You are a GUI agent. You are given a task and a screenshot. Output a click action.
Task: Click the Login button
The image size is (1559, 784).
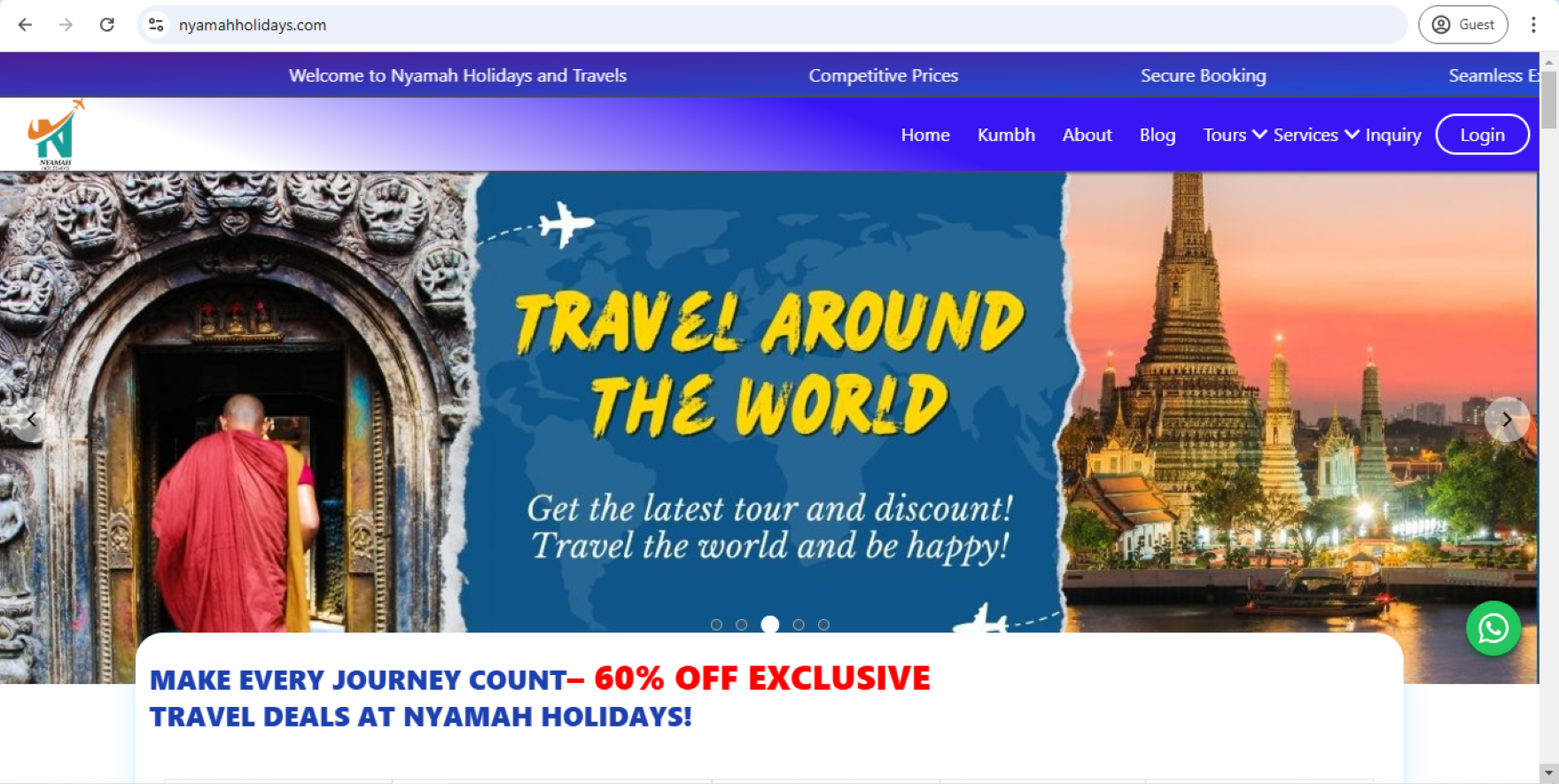pos(1482,135)
